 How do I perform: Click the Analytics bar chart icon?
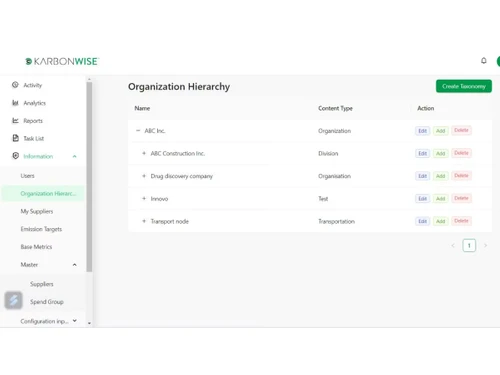15,103
